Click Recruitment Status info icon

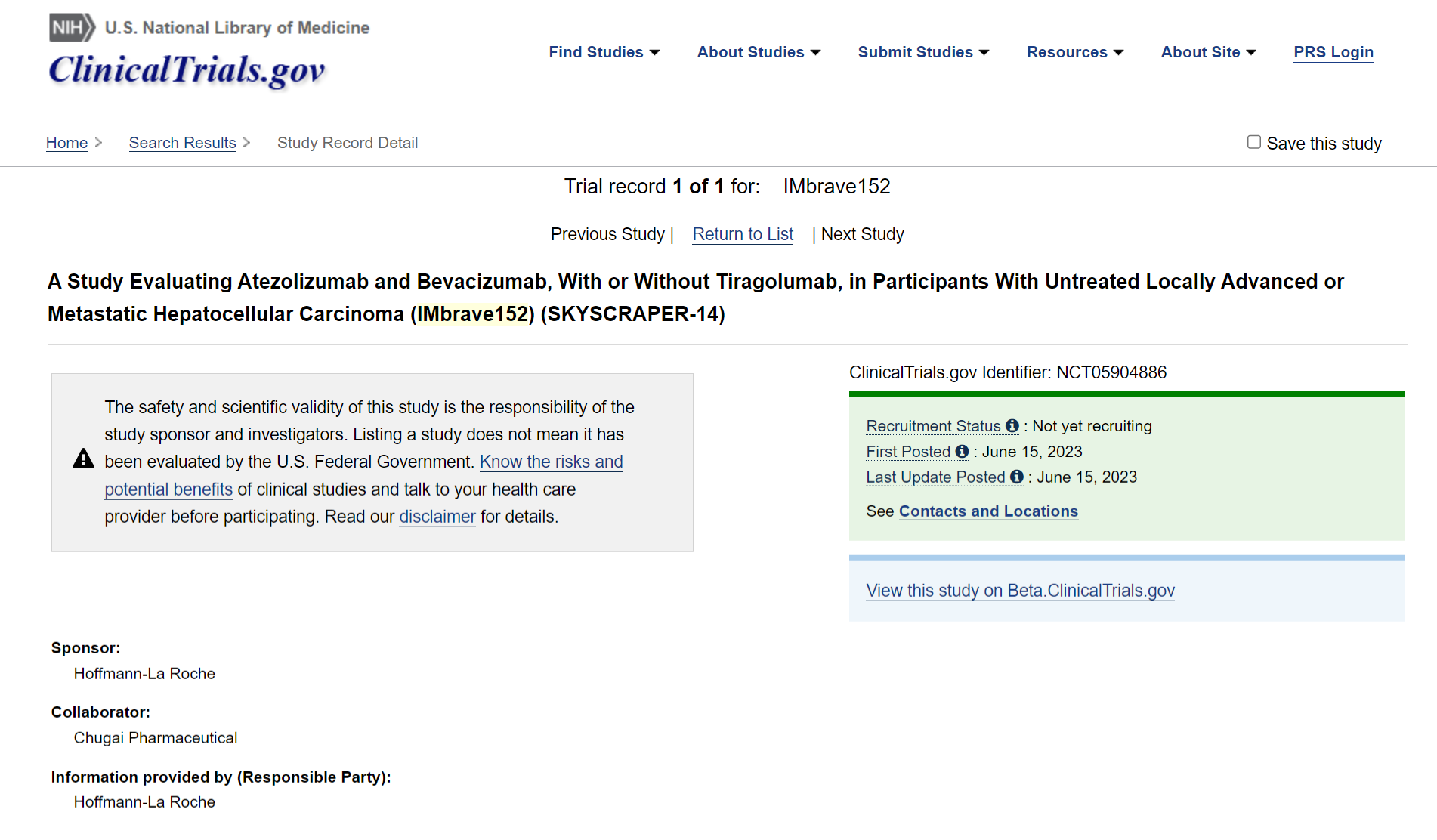click(x=1012, y=426)
